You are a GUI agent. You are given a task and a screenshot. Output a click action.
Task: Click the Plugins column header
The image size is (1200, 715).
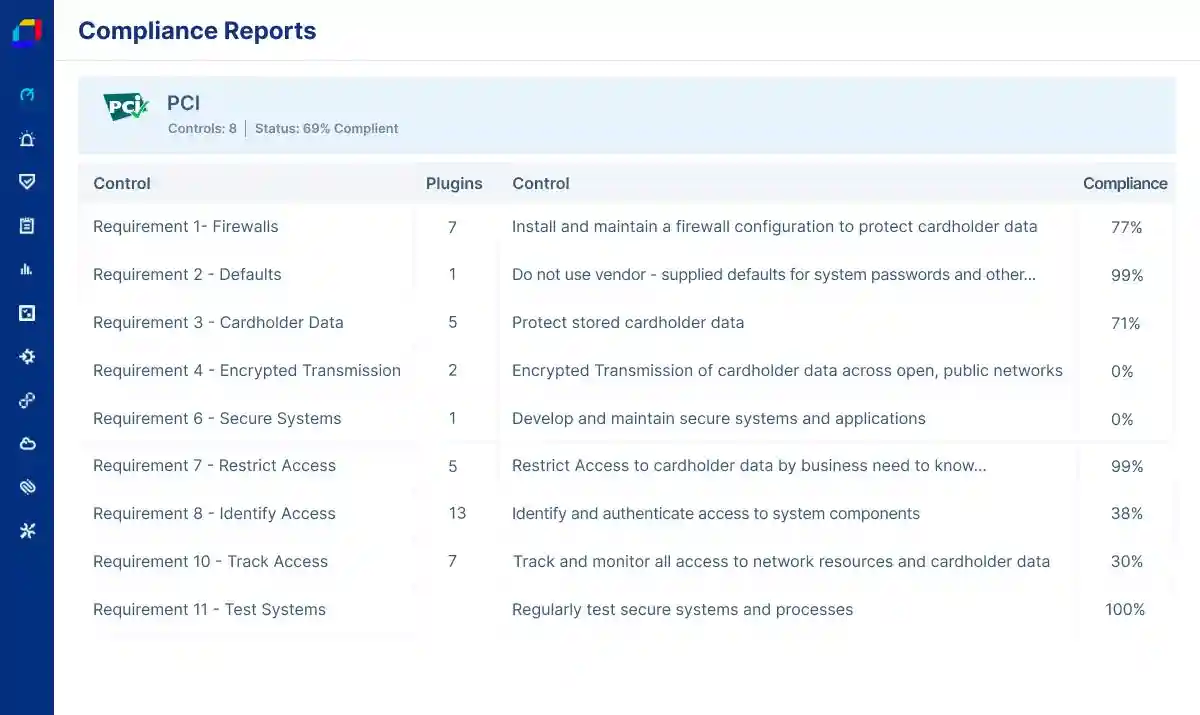[x=454, y=184]
